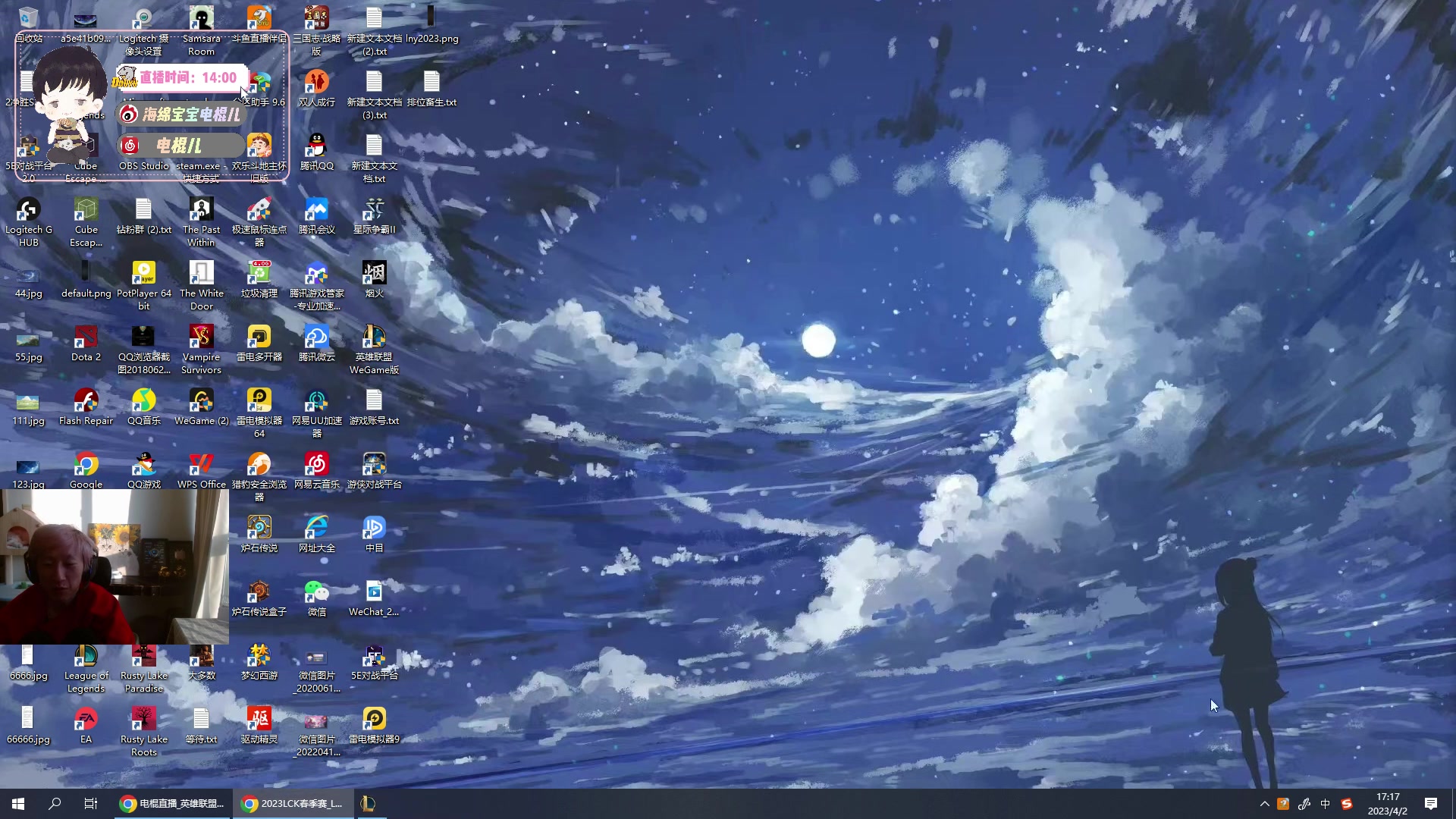Select the 星际争霸II game icon
Viewport: 1456px width, 819px height.
coord(374,215)
